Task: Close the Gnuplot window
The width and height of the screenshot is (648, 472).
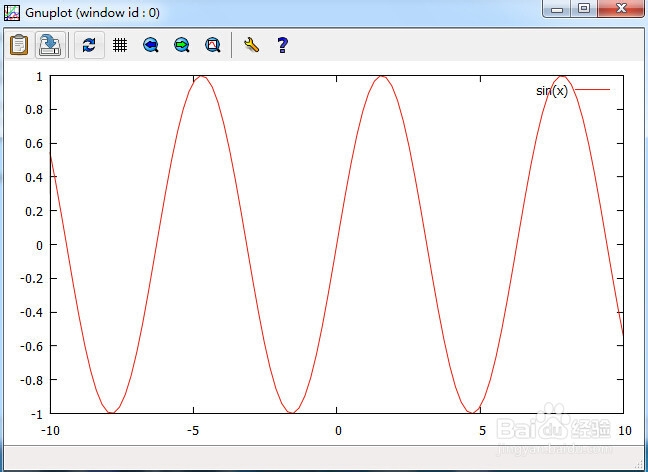Action: click(x=621, y=8)
